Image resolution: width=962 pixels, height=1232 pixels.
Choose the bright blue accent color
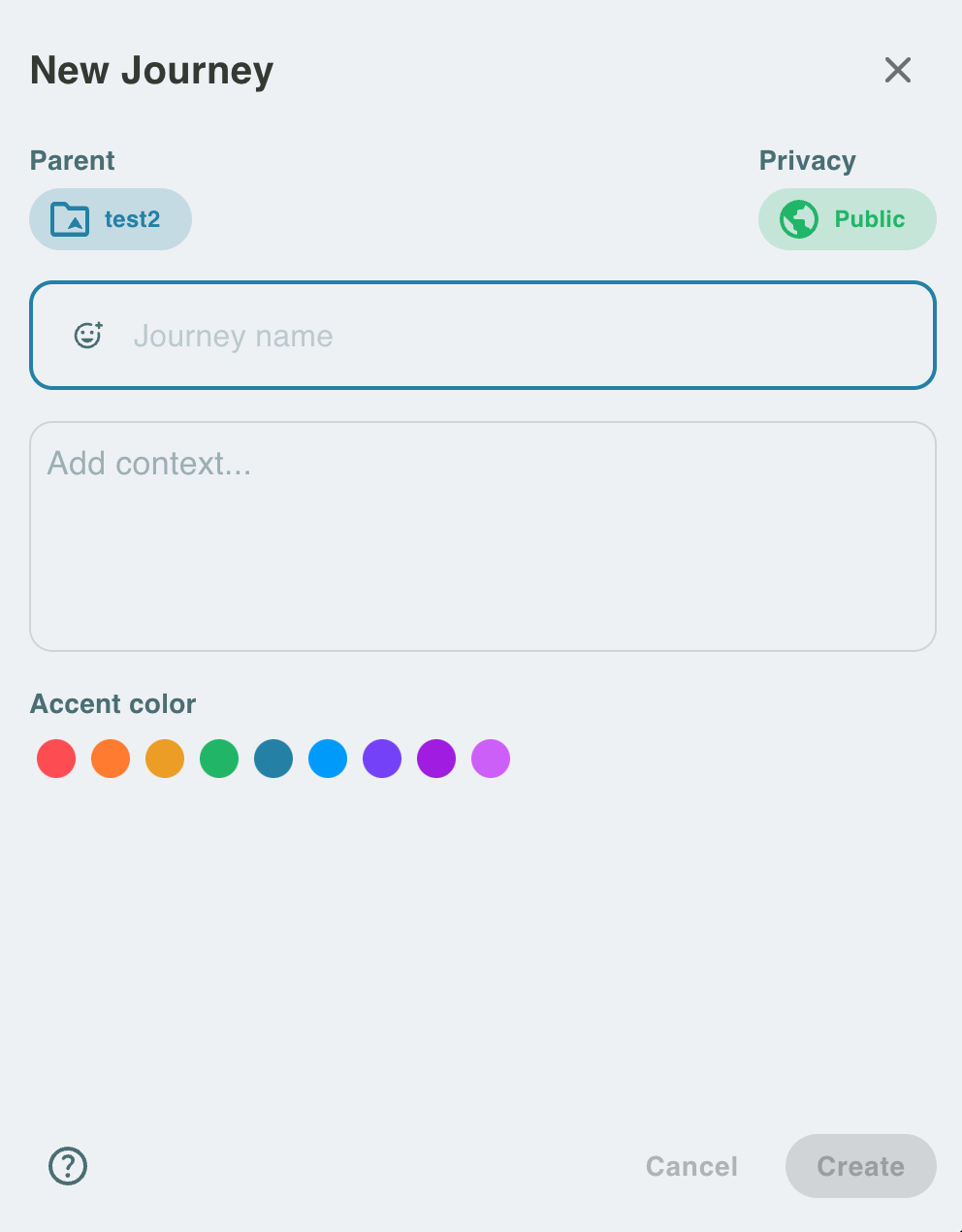(328, 759)
